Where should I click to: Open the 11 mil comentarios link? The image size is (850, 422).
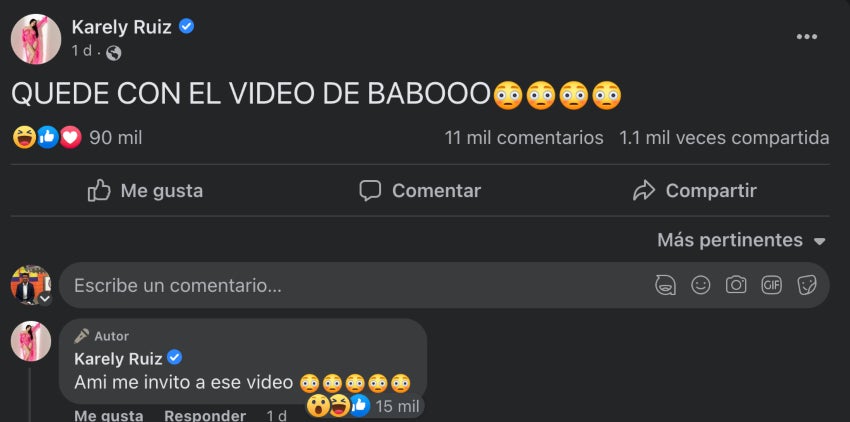point(524,138)
